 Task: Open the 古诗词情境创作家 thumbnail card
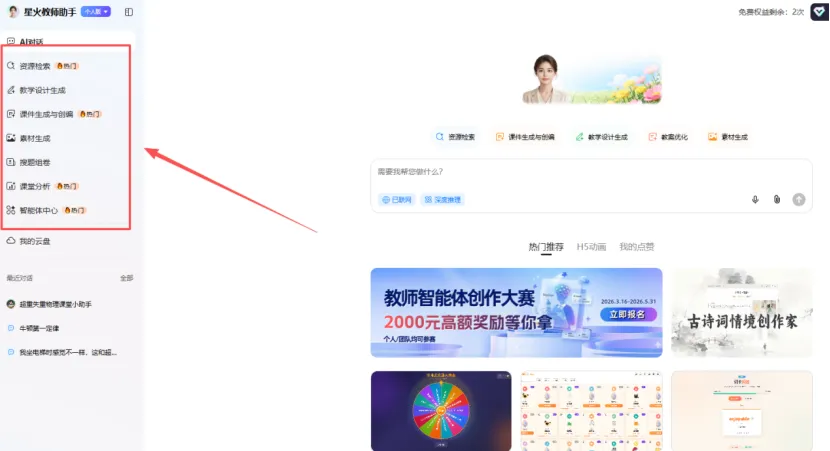tap(742, 312)
